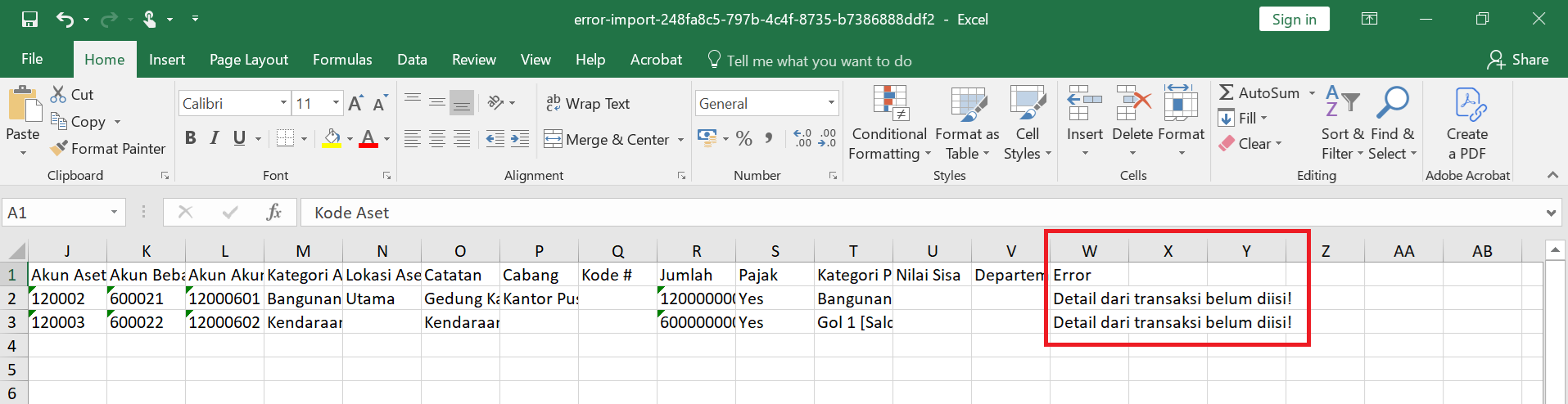
Task: Expand the Name Box dropdown arrow
Action: point(114,213)
